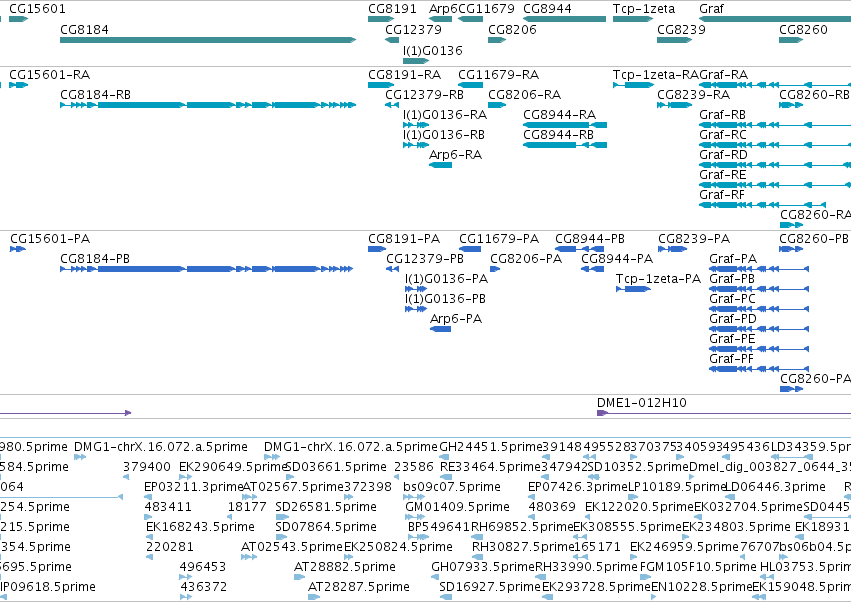The image size is (851, 602).
Task: Select the CG8184 gene feature bar
Action: coord(208,40)
